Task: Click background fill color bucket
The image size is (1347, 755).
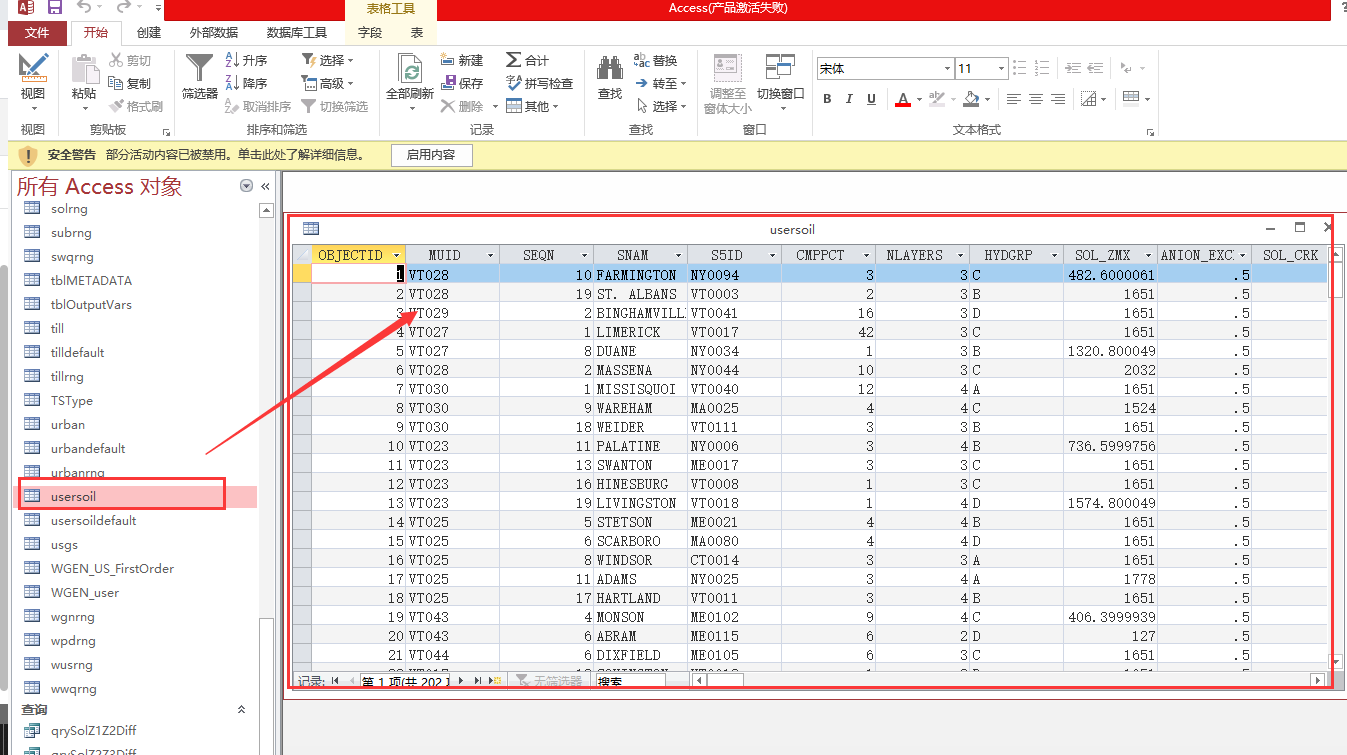Action: 970,99
